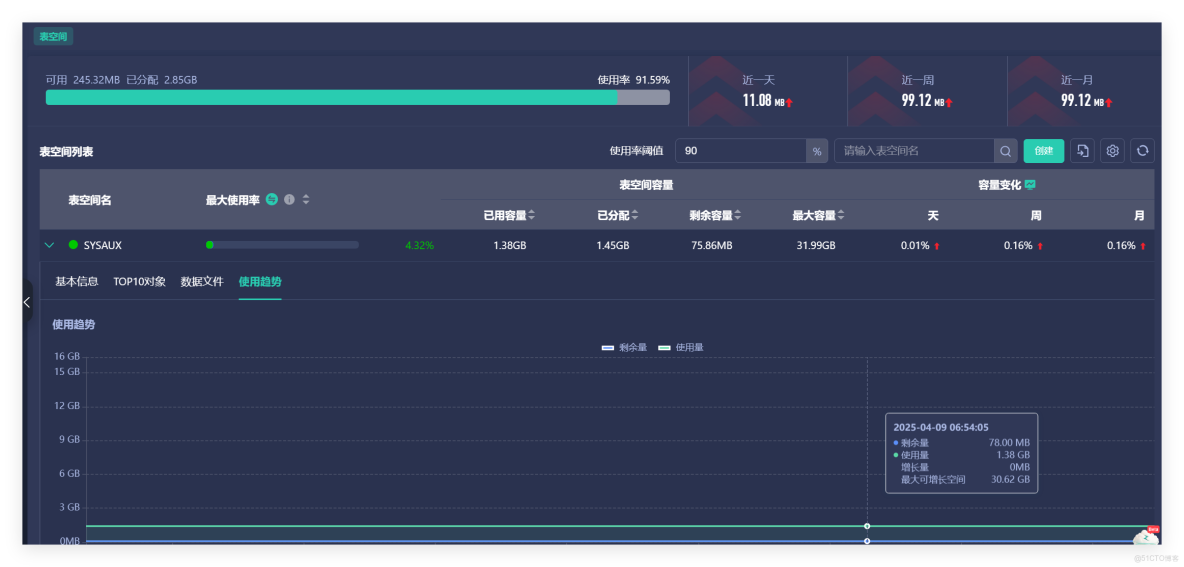
Task: Click the 近一天 11.08 MB card
Action: click(x=768, y=91)
